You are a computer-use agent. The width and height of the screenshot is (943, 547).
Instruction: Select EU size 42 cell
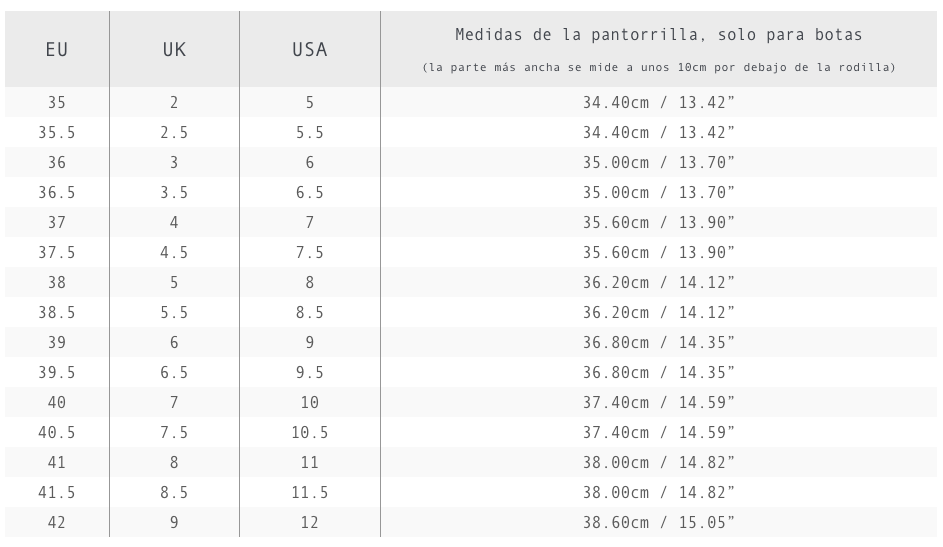pos(57,522)
